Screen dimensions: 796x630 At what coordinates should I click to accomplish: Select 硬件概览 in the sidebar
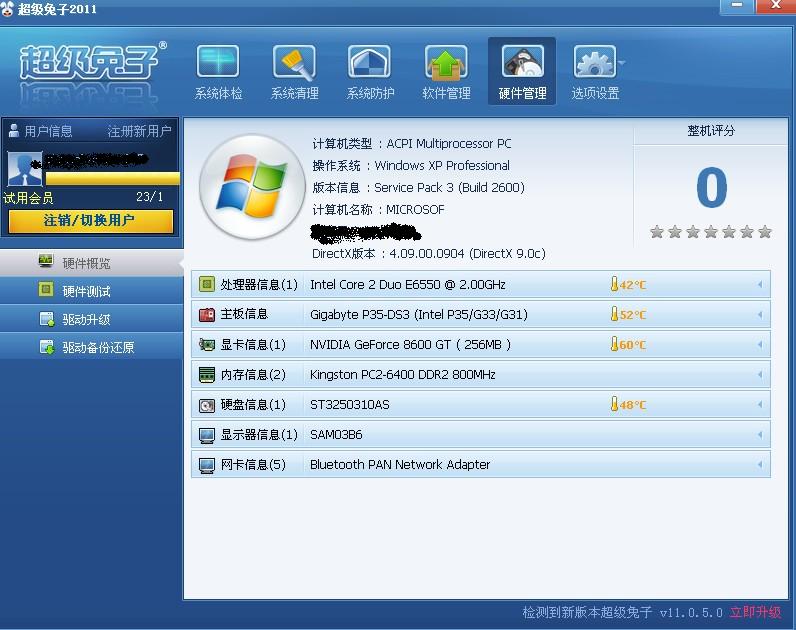91,263
